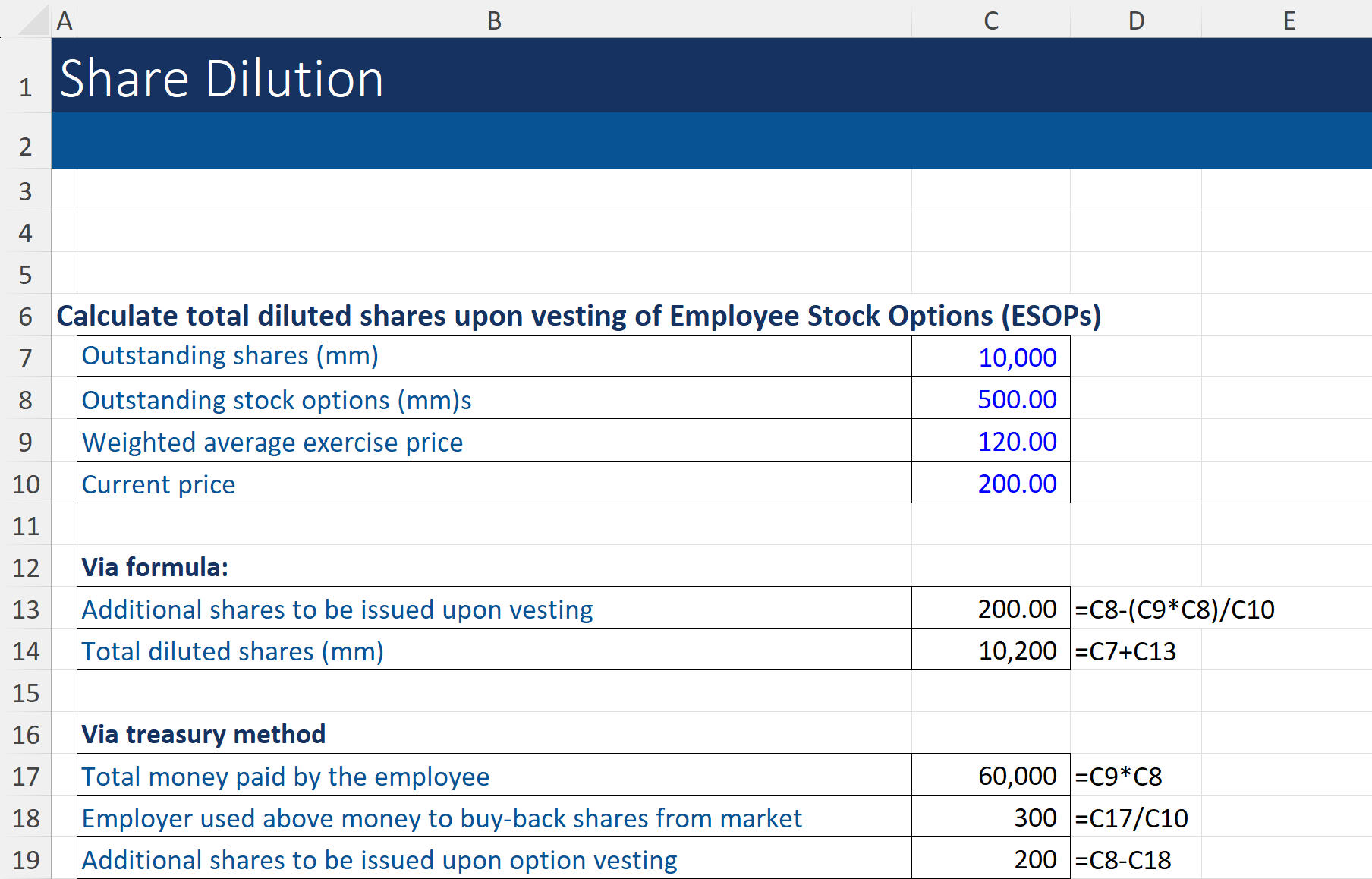Select row header 14
Image resolution: width=1372 pixels, height=879 pixels.
[x=27, y=651]
